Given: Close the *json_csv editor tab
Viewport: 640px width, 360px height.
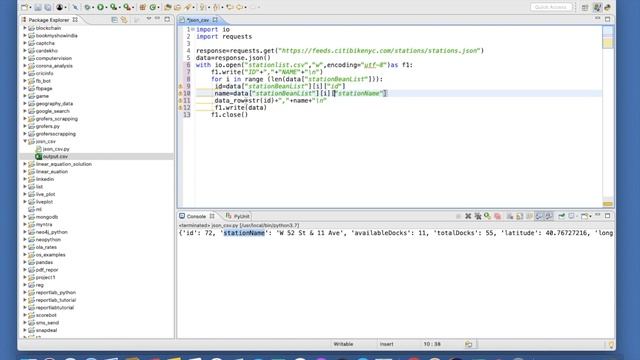Looking at the screenshot, I should (215, 20).
